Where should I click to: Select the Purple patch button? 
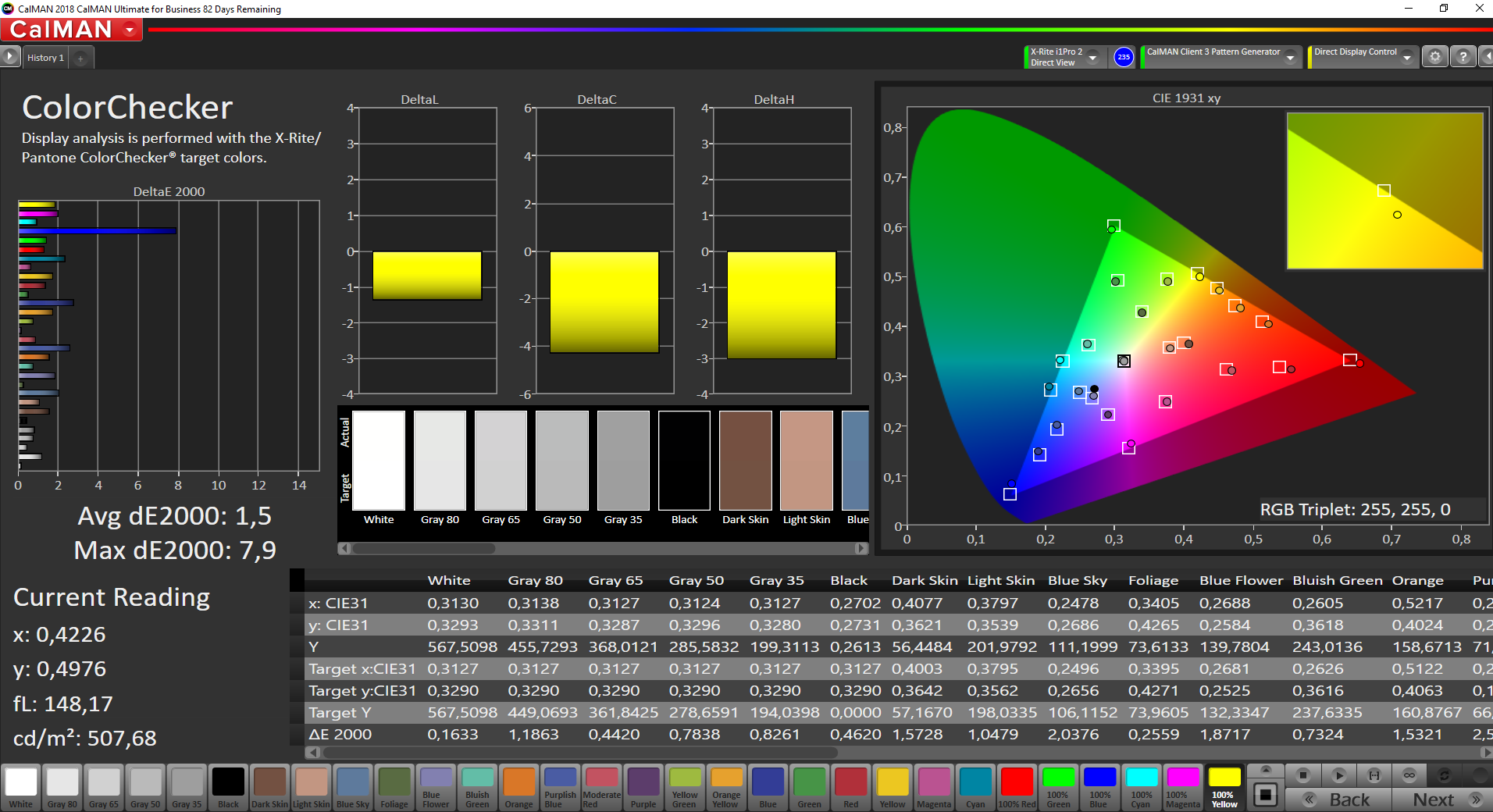pos(643,787)
